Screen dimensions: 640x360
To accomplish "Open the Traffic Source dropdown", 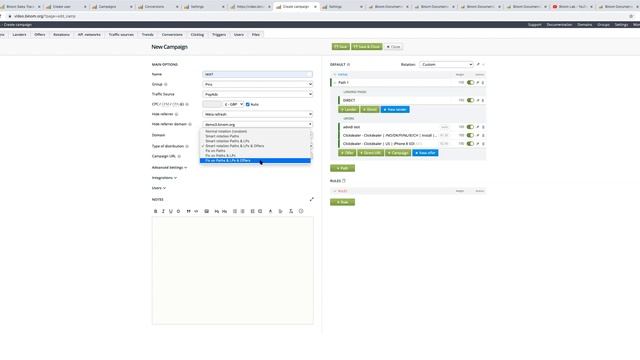I will pyautogui.click(x=258, y=94).
